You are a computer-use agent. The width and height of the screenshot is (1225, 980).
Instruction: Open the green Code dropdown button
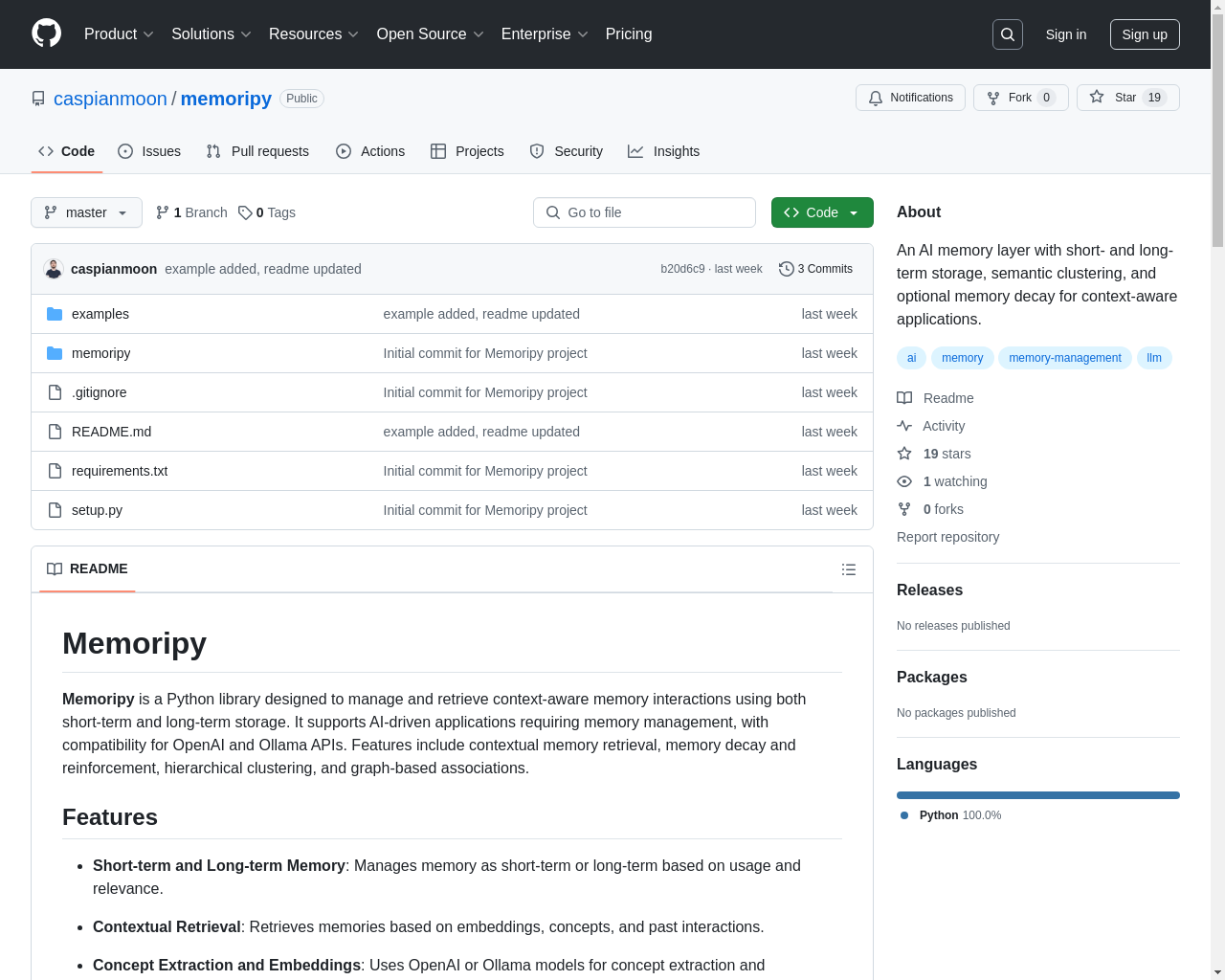click(x=822, y=212)
